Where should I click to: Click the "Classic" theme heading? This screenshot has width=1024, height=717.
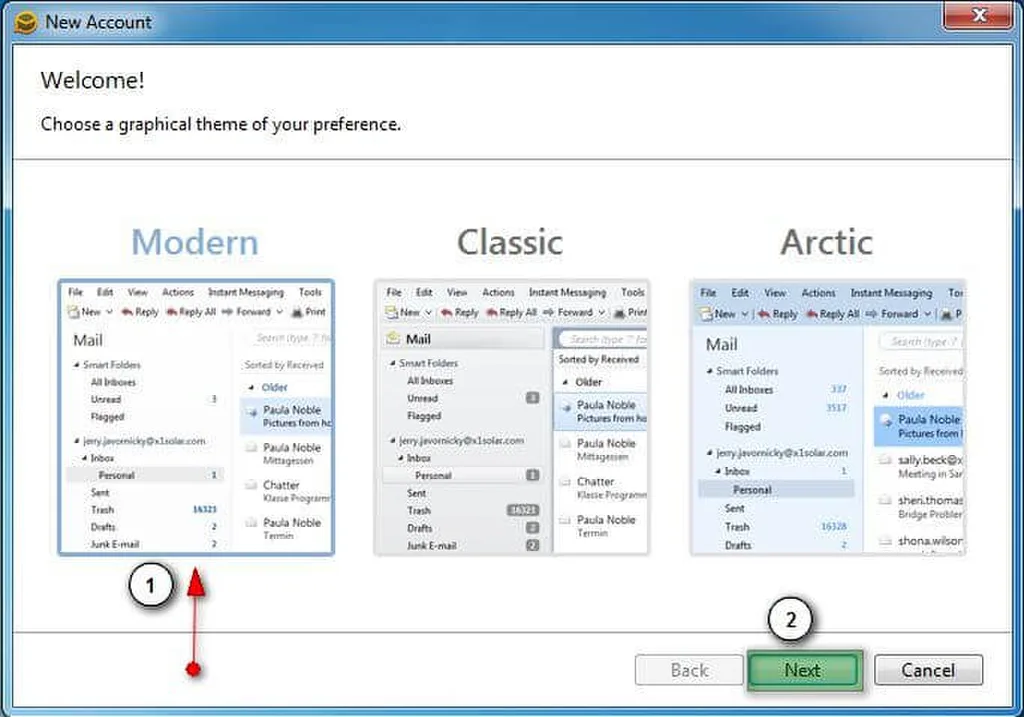click(510, 242)
